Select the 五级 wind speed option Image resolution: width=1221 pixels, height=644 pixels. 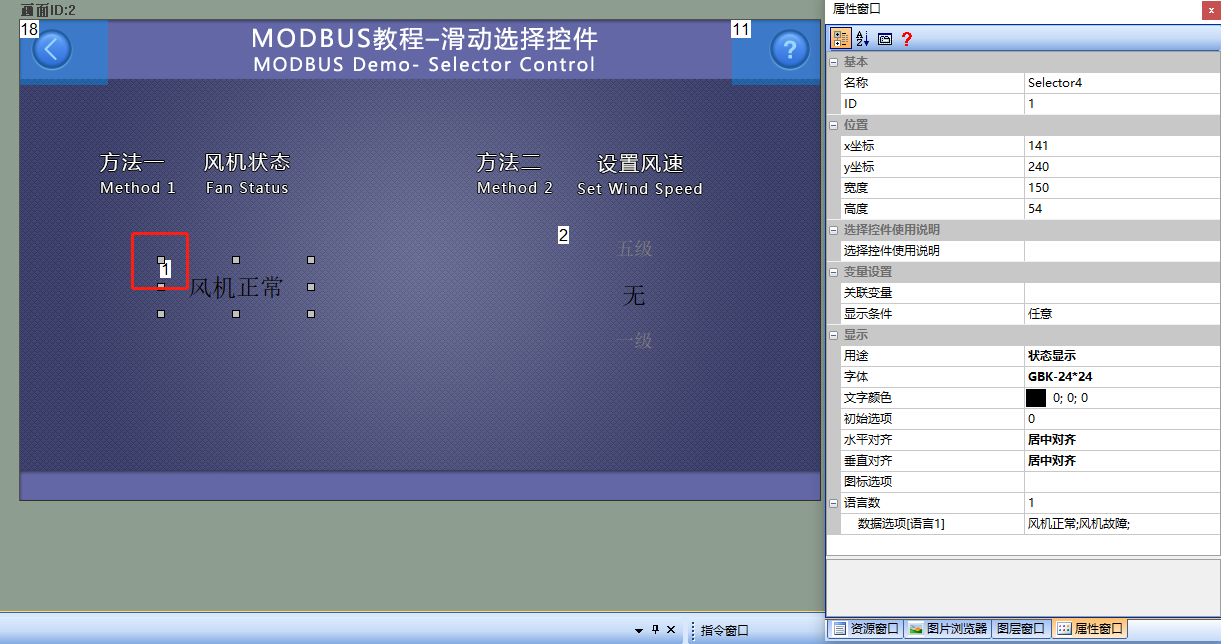coord(634,249)
